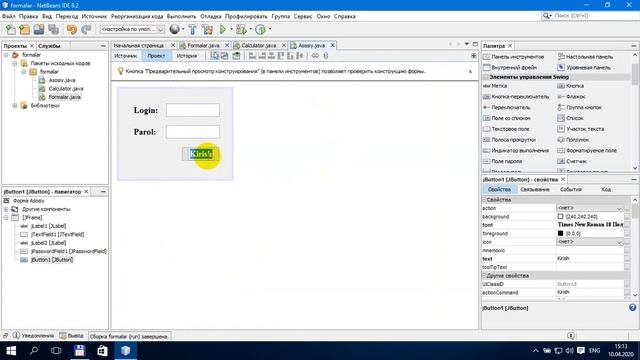
Task: Click the text property value Kirish
Action: (590, 259)
